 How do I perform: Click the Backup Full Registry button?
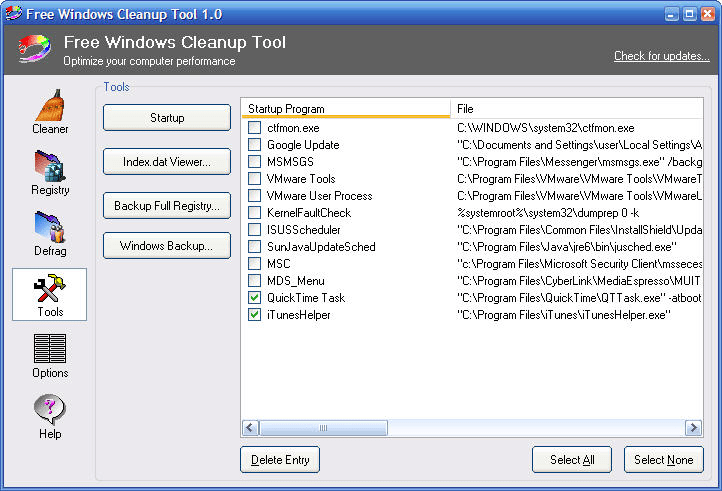(x=167, y=205)
